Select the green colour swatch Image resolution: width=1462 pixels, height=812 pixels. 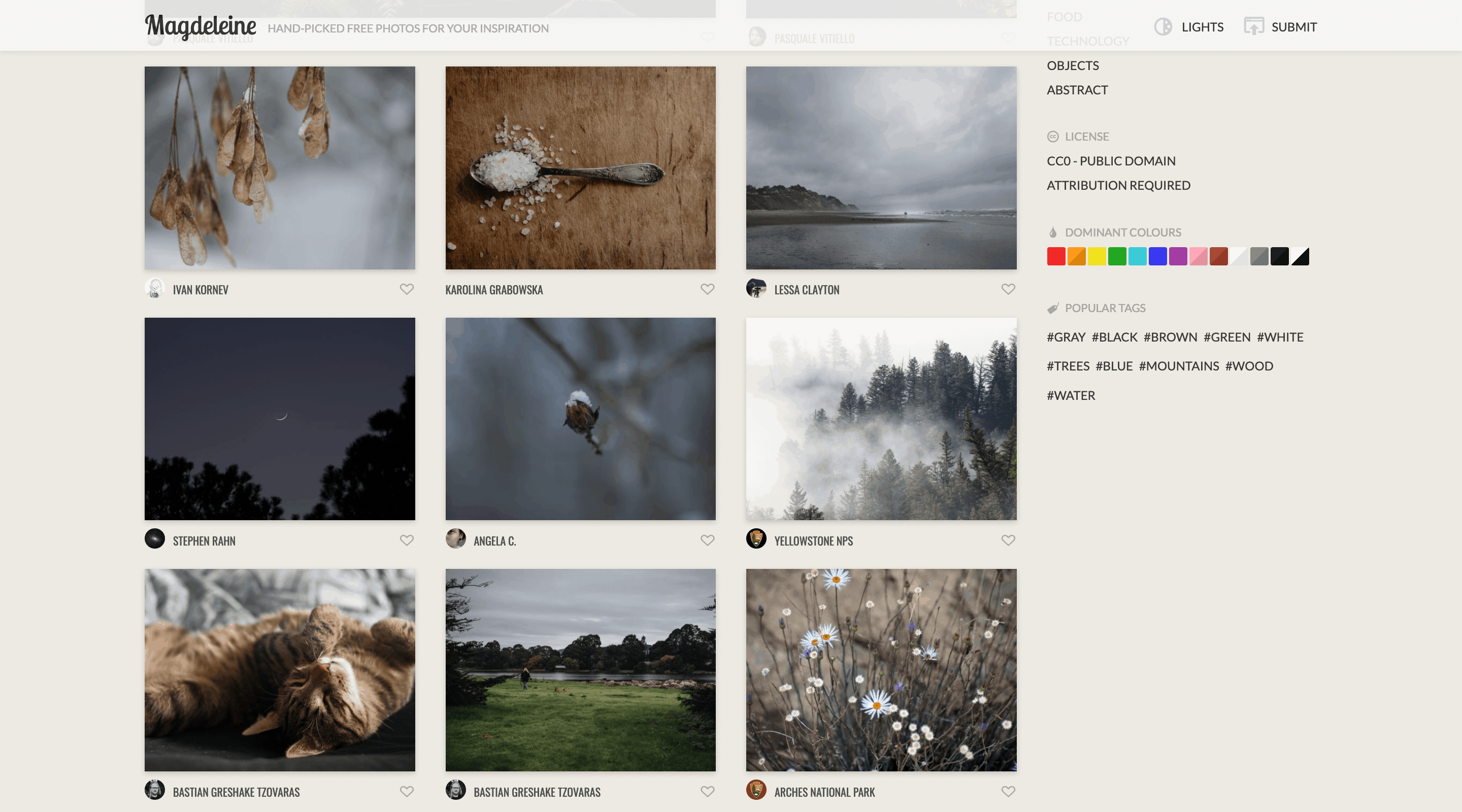pos(1117,256)
